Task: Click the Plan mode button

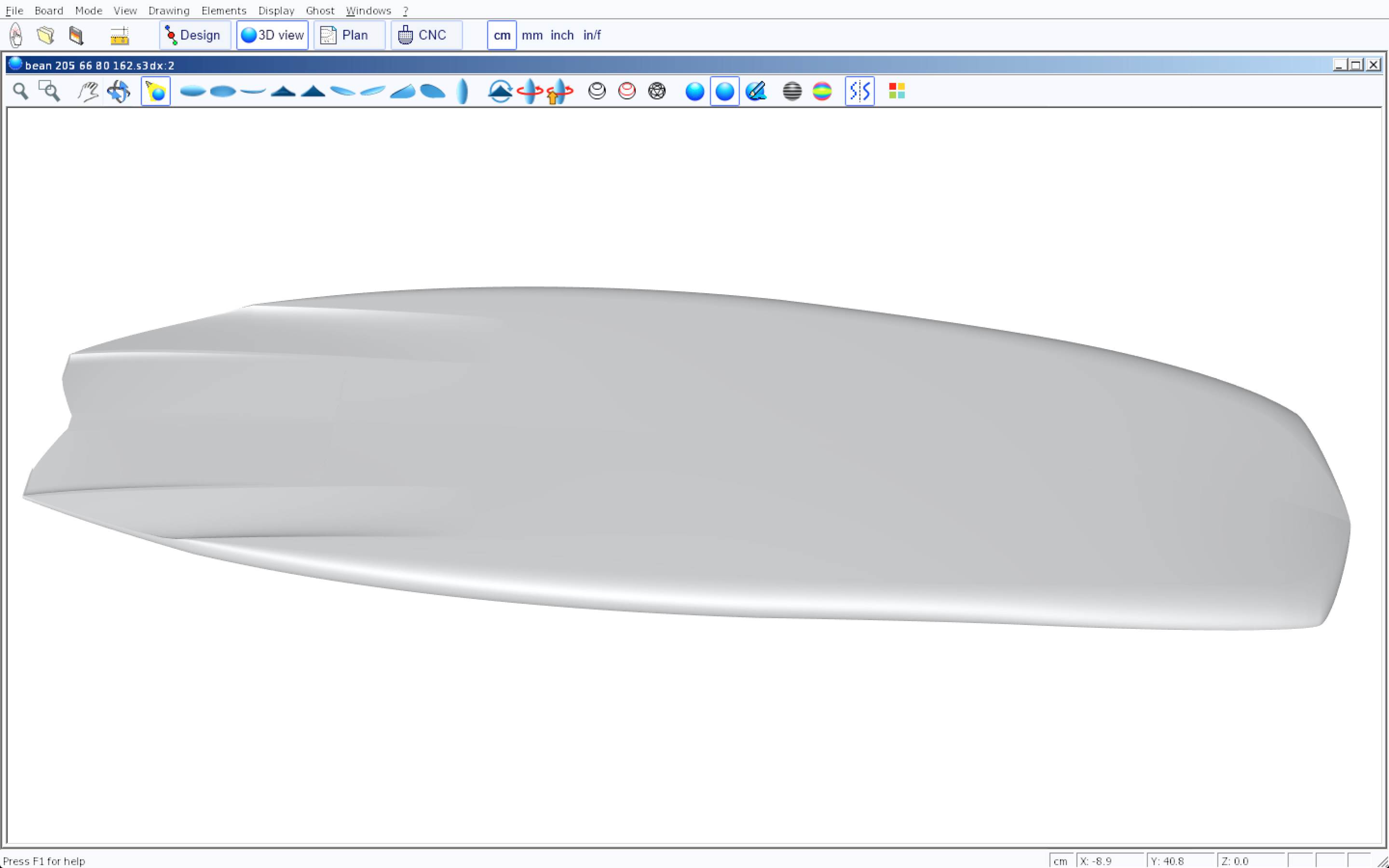Action: pos(349,35)
